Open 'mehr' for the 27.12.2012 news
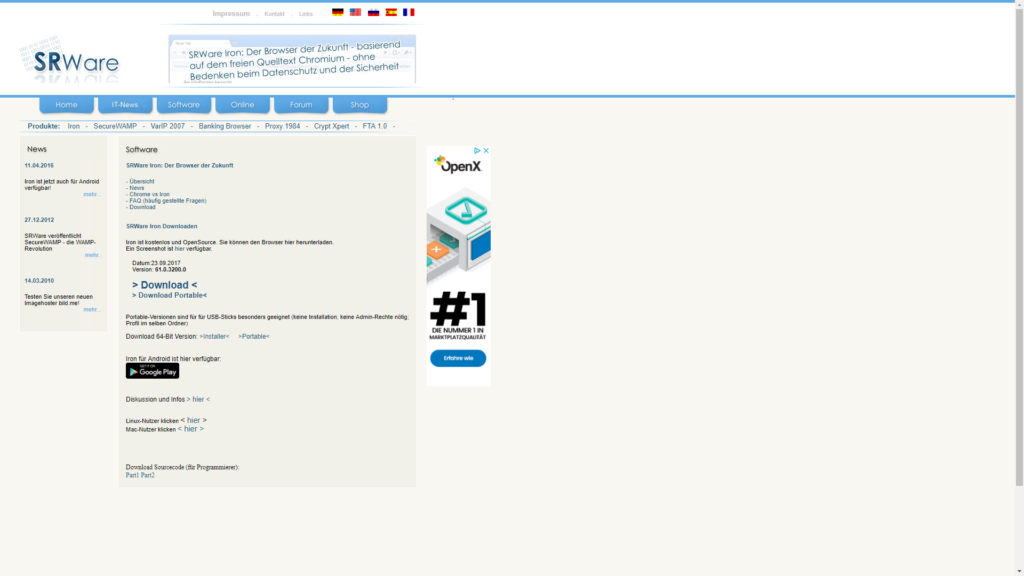The image size is (1024, 576). pos(92,255)
